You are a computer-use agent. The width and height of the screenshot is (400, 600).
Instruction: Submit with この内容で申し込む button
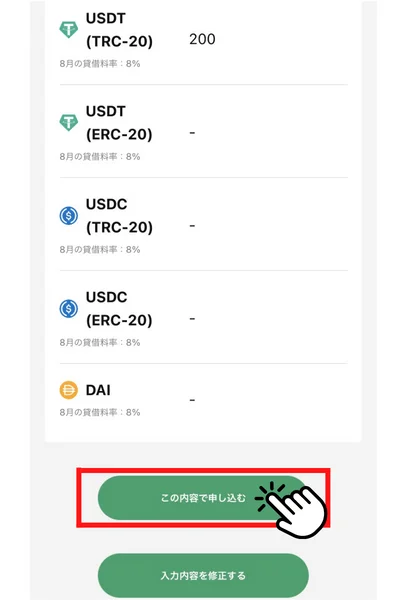pyautogui.click(x=203, y=498)
